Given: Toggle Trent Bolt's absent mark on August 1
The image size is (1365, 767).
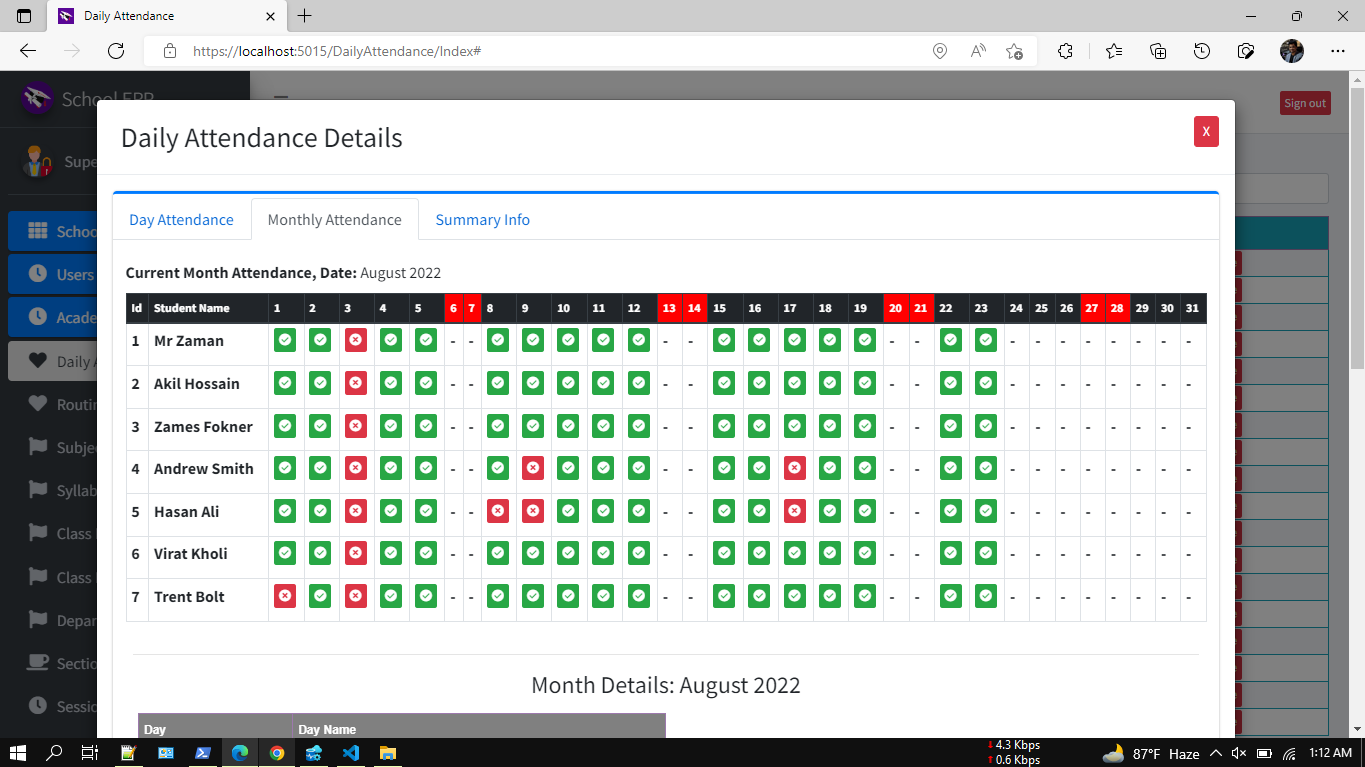Looking at the screenshot, I should (x=285, y=596).
